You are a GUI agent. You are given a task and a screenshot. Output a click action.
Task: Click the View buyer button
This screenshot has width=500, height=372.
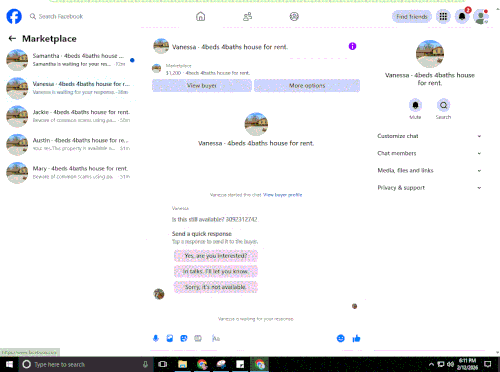click(202, 86)
